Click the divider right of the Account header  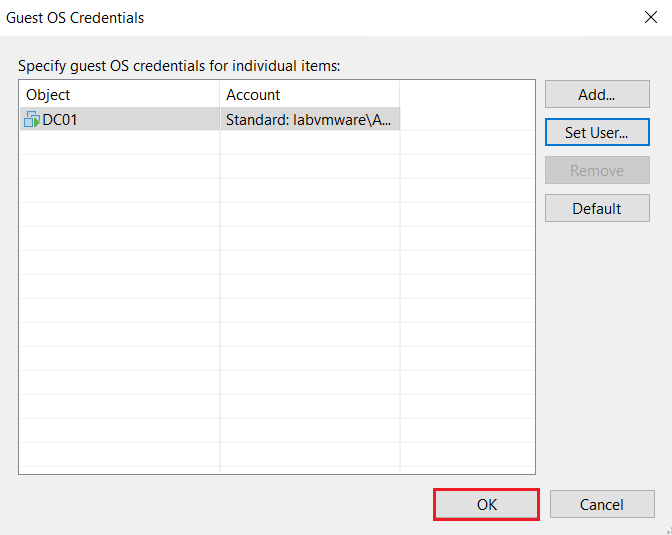click(400, 95)
